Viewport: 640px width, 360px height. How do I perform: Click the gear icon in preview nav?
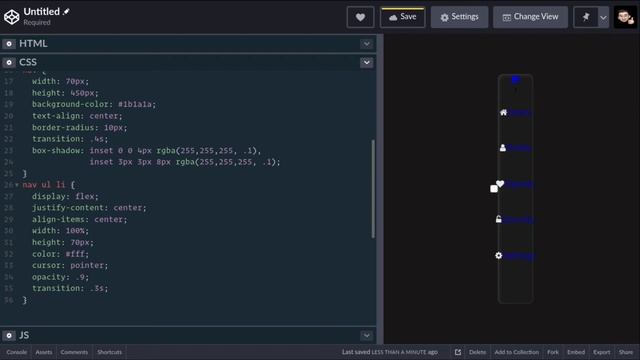pos(498,256)
